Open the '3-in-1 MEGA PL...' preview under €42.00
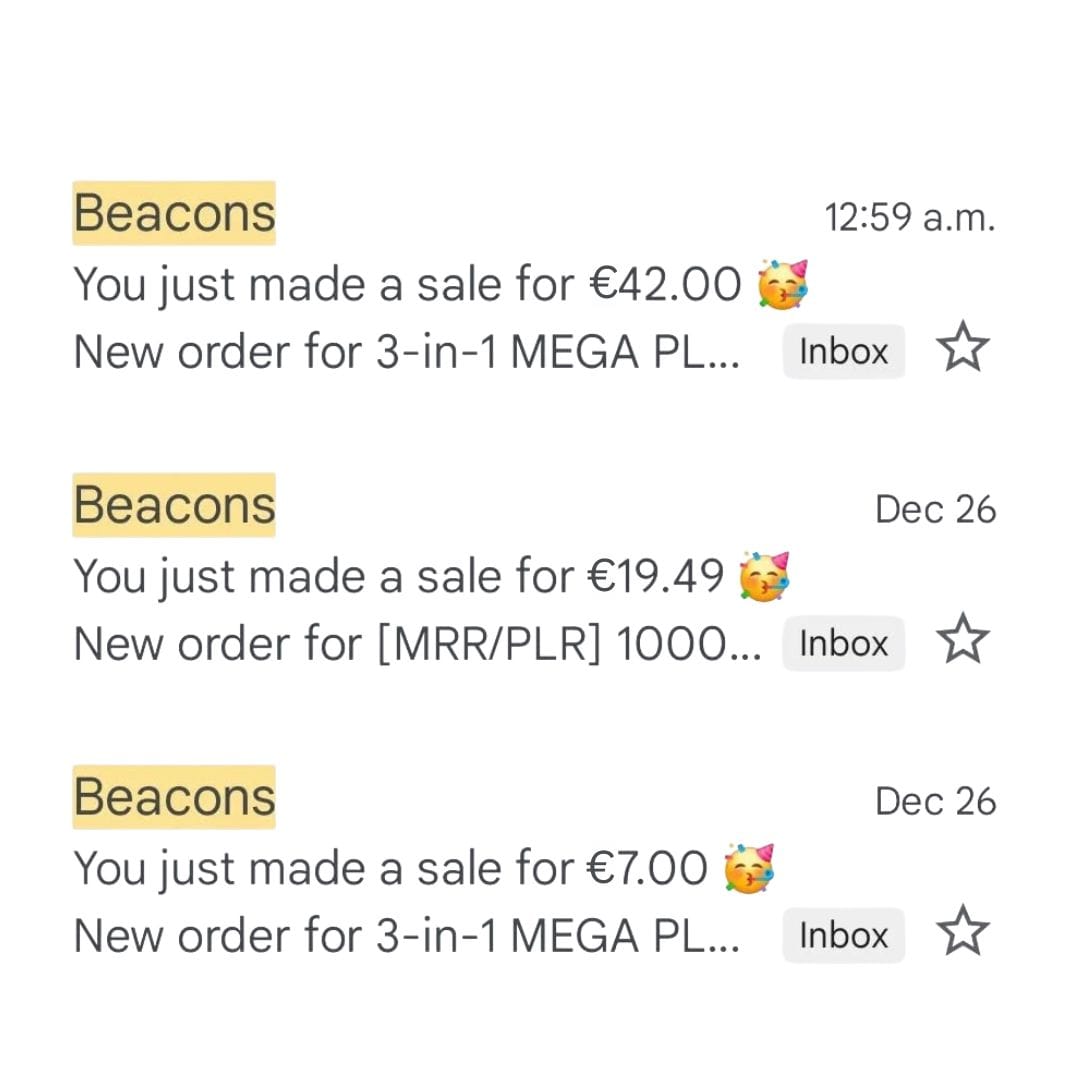The width and height of the screenshot is (1080, 1080). 406,352
